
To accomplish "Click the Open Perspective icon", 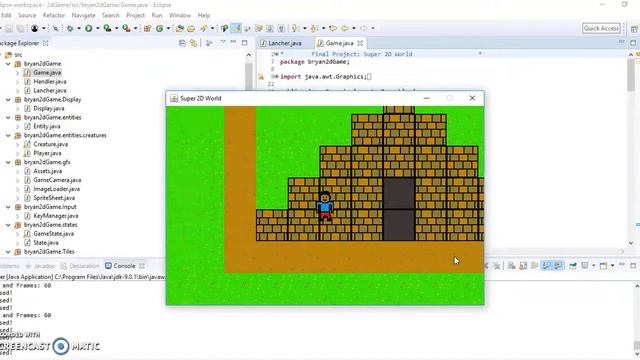I will [x=634, y=29].
